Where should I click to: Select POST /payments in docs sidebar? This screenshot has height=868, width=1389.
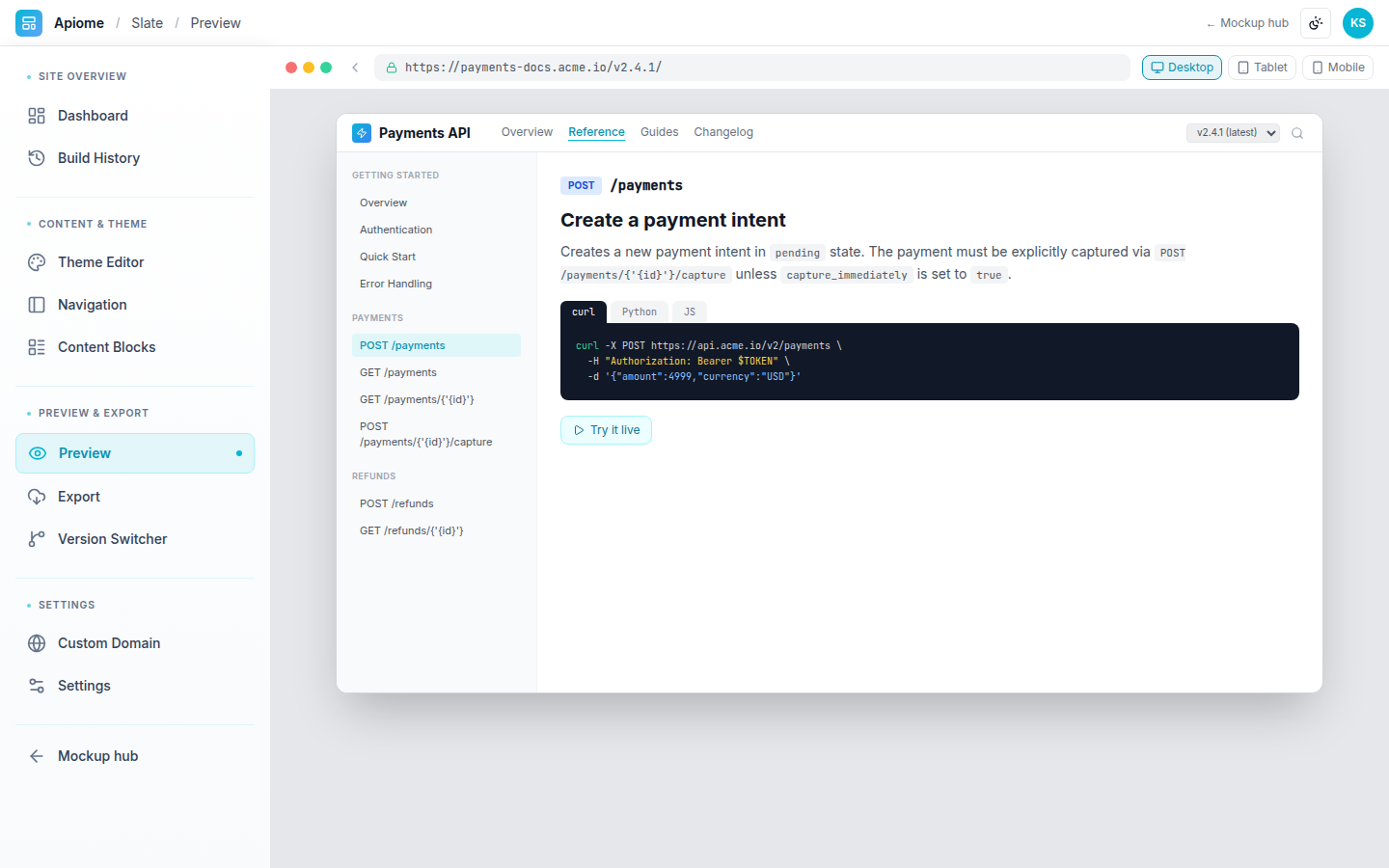click(436, 345)
